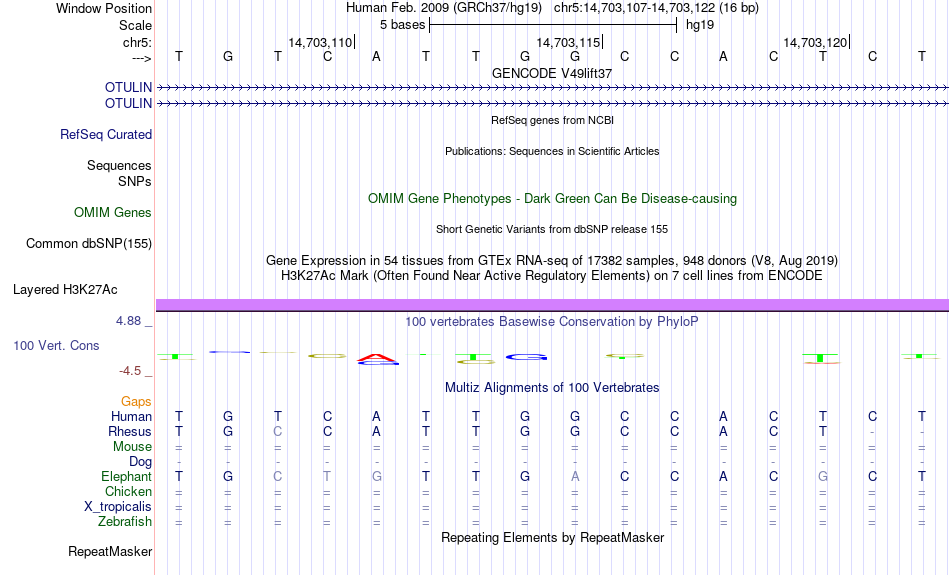The height and width of the screenshot is (575, 950).
Task: Select the Sequences track label
Action: [119, 165]
